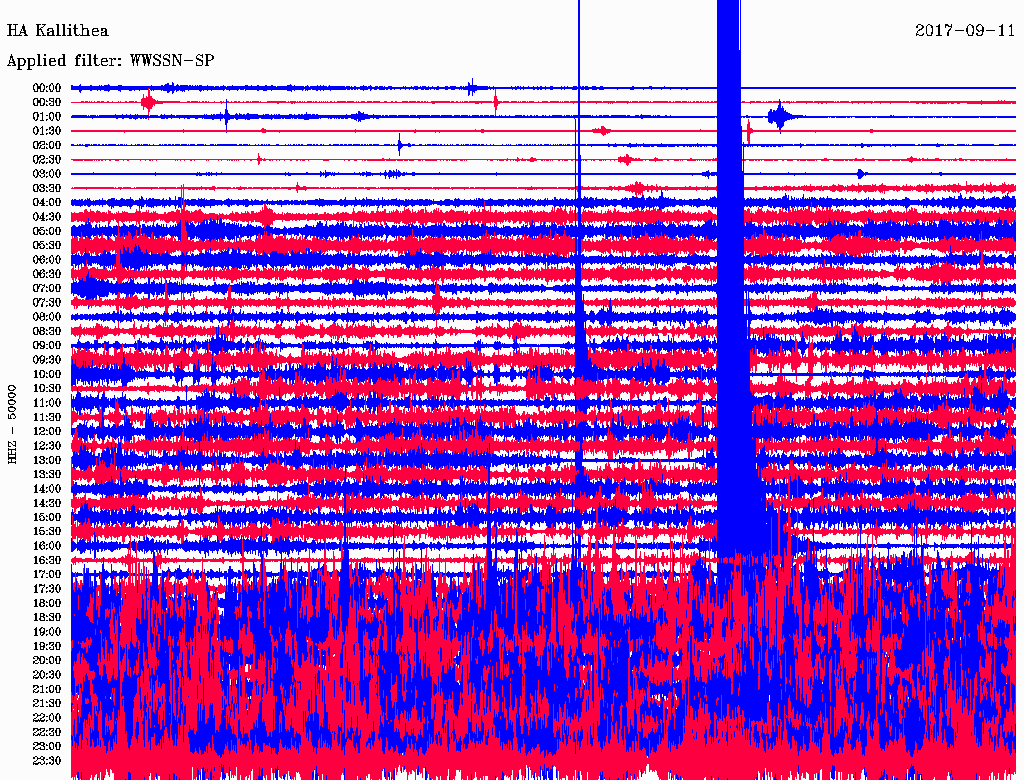
Task: Pick the 19:00 time label
Action: pos(47,632)
